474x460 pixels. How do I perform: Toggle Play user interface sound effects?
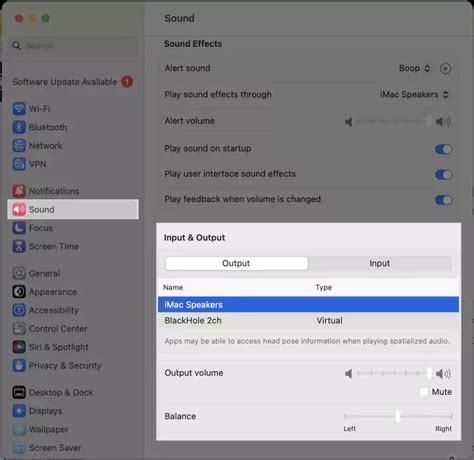coord(444,174)
